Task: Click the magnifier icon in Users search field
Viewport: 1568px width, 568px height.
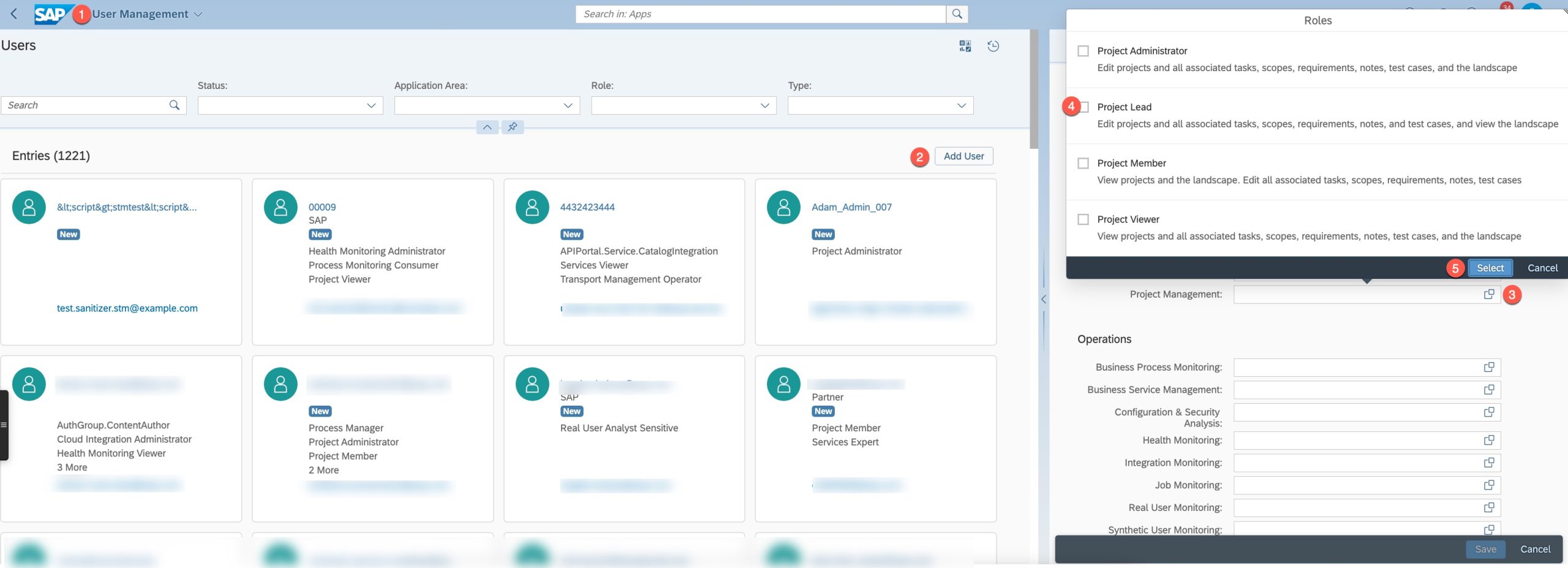Action: (175, 105)
